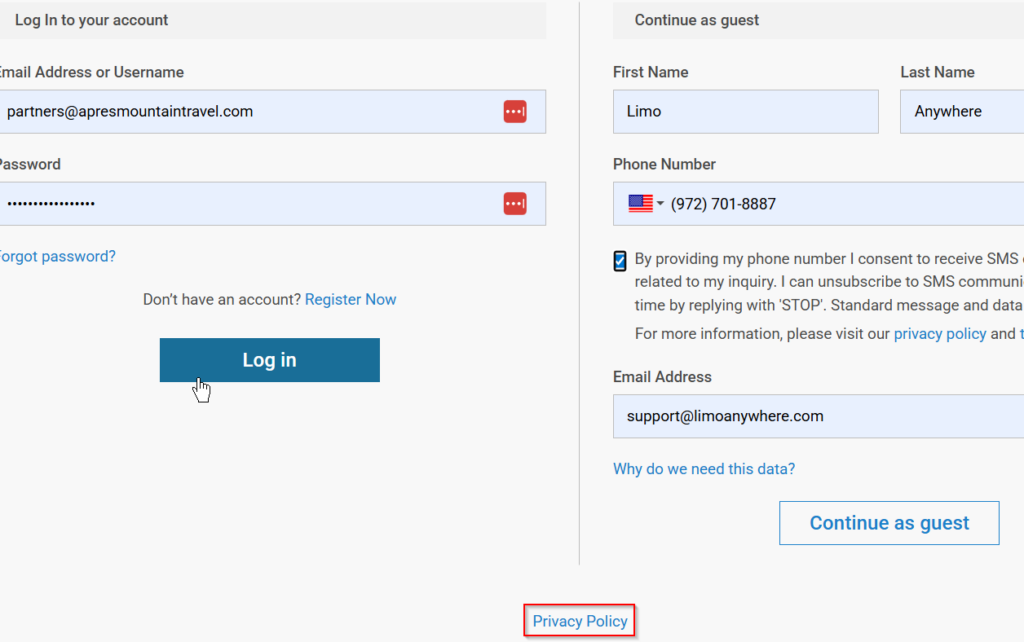This screenshot has height=642, width=1024.
Task: Follow the Register Now link
Action: (x=350, y=300)
